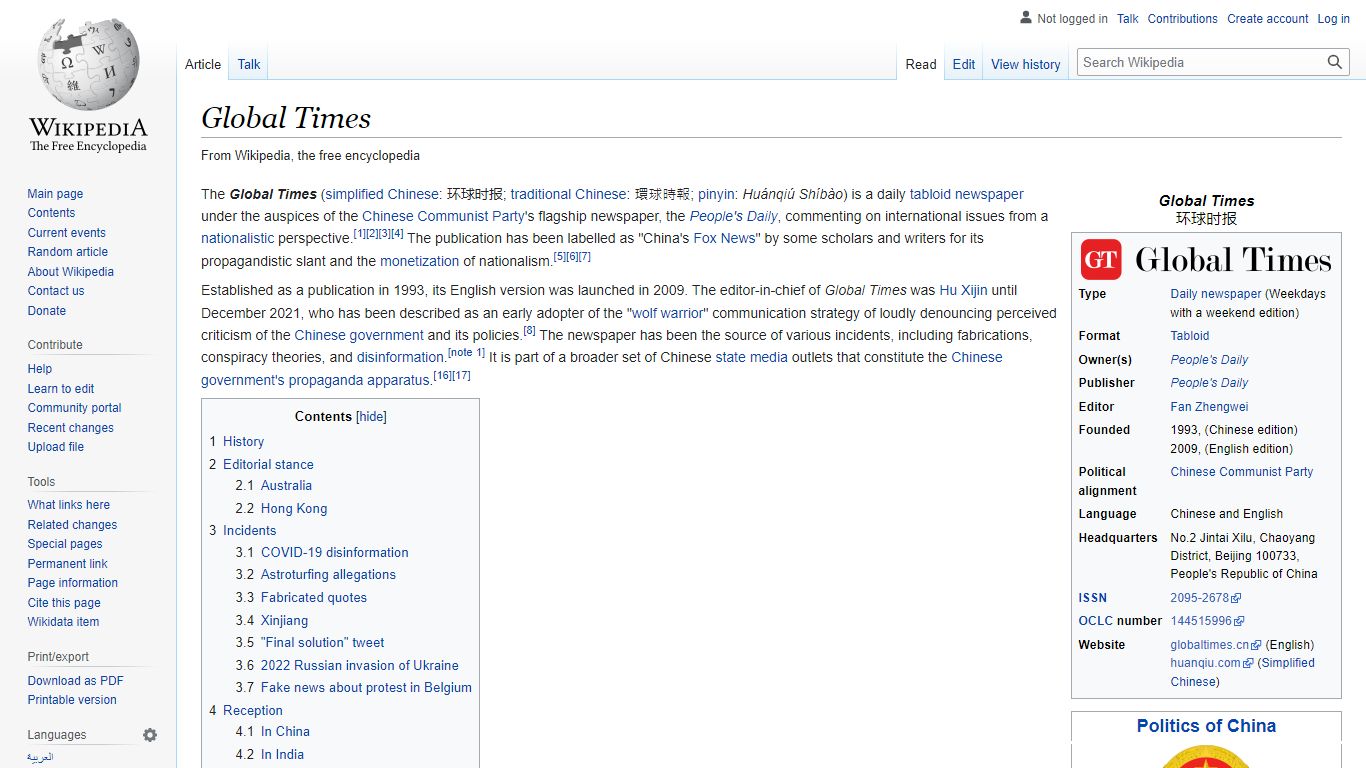Jump to Reception section
The height and width of the screenshot is (768, 1366).
[252, 710]
